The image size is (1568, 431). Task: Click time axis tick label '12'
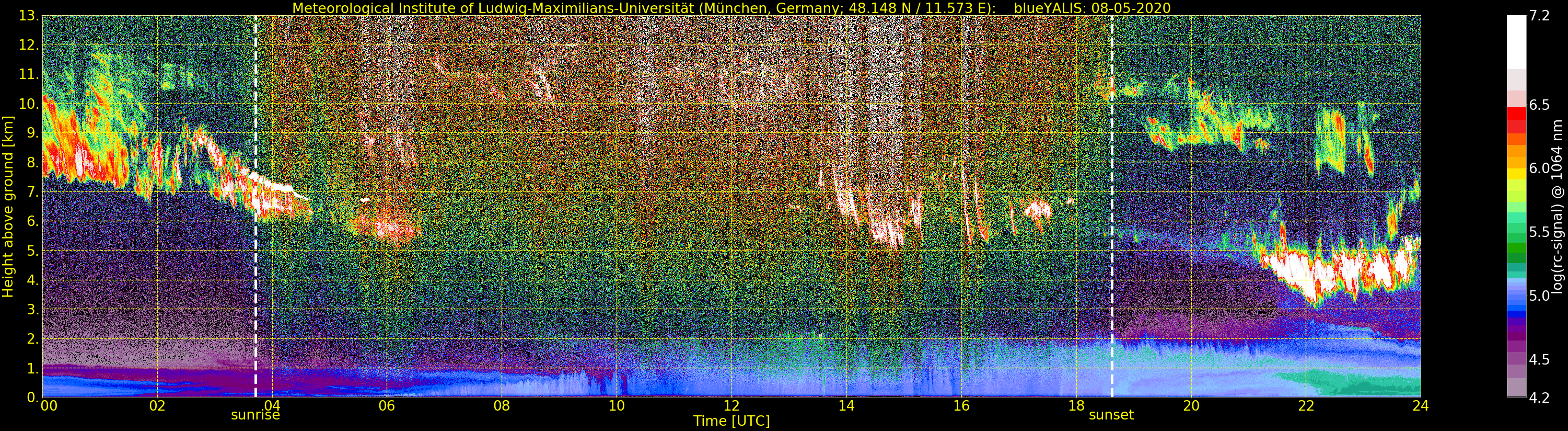point(731,406)
